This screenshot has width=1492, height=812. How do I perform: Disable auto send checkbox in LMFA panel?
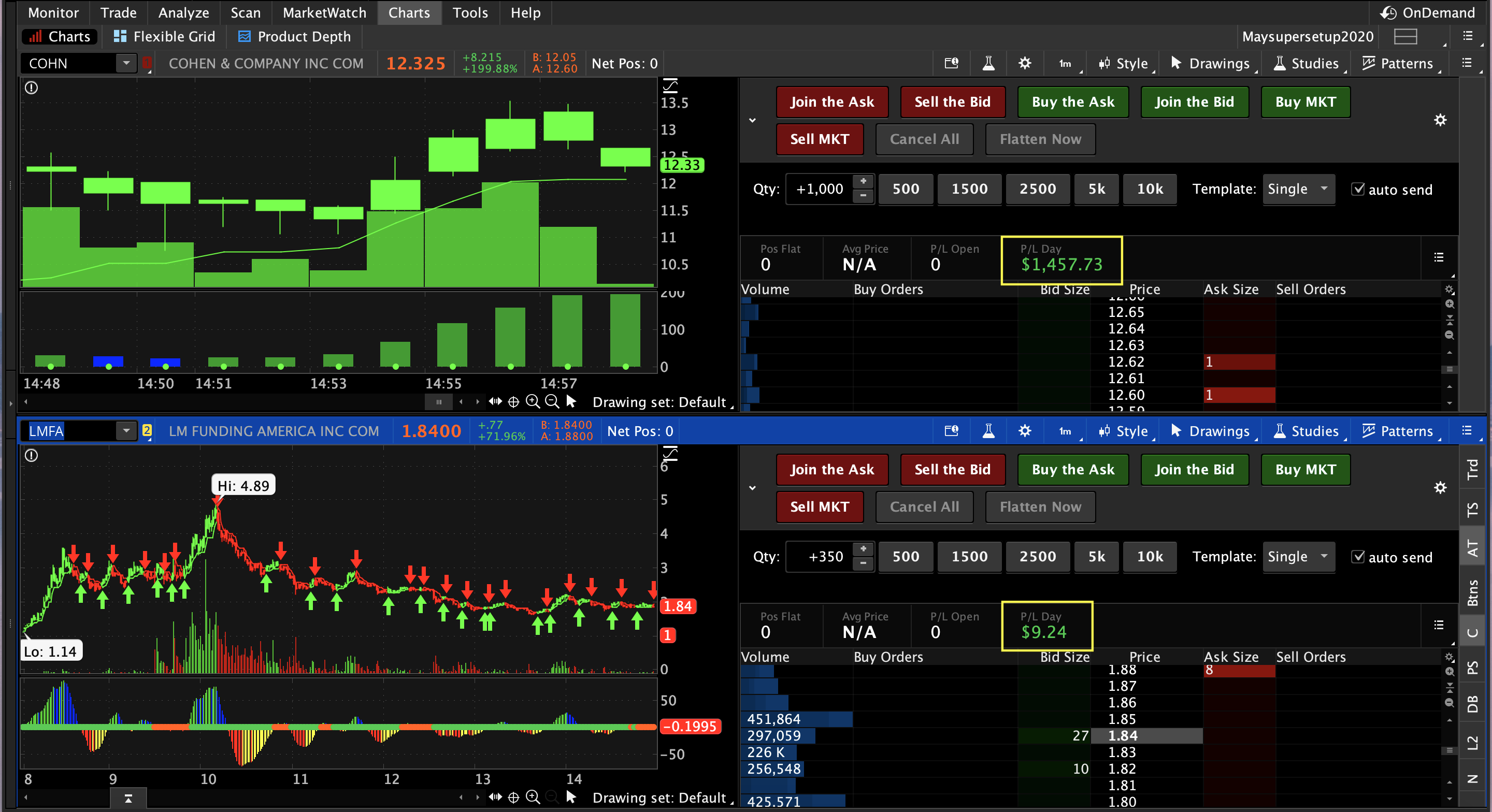coord(1358,557)
